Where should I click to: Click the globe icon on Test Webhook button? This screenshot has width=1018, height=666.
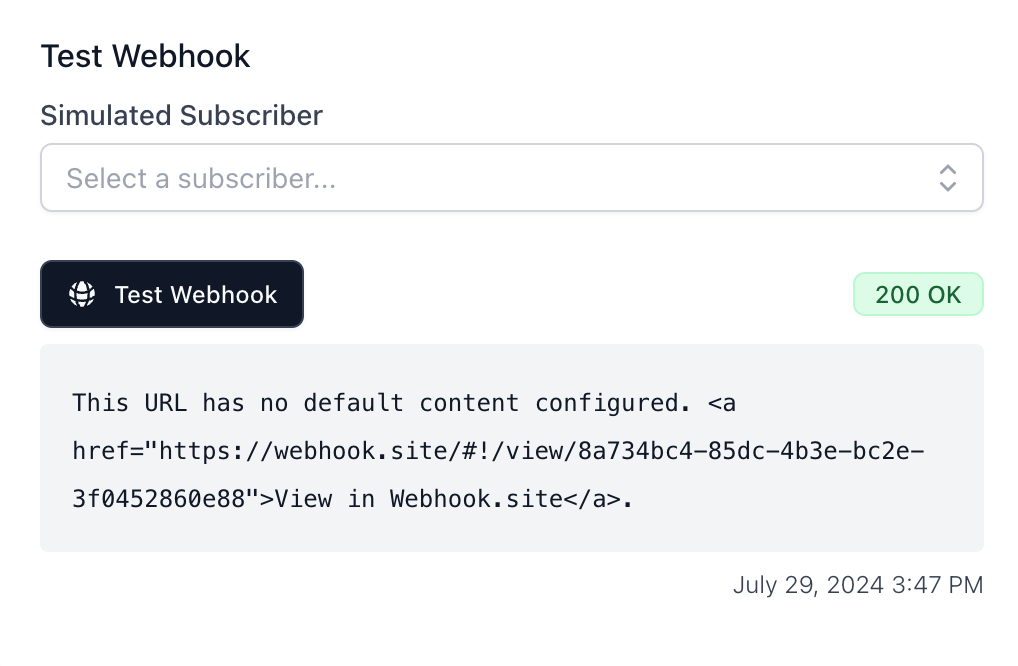[x=82, y=294]
